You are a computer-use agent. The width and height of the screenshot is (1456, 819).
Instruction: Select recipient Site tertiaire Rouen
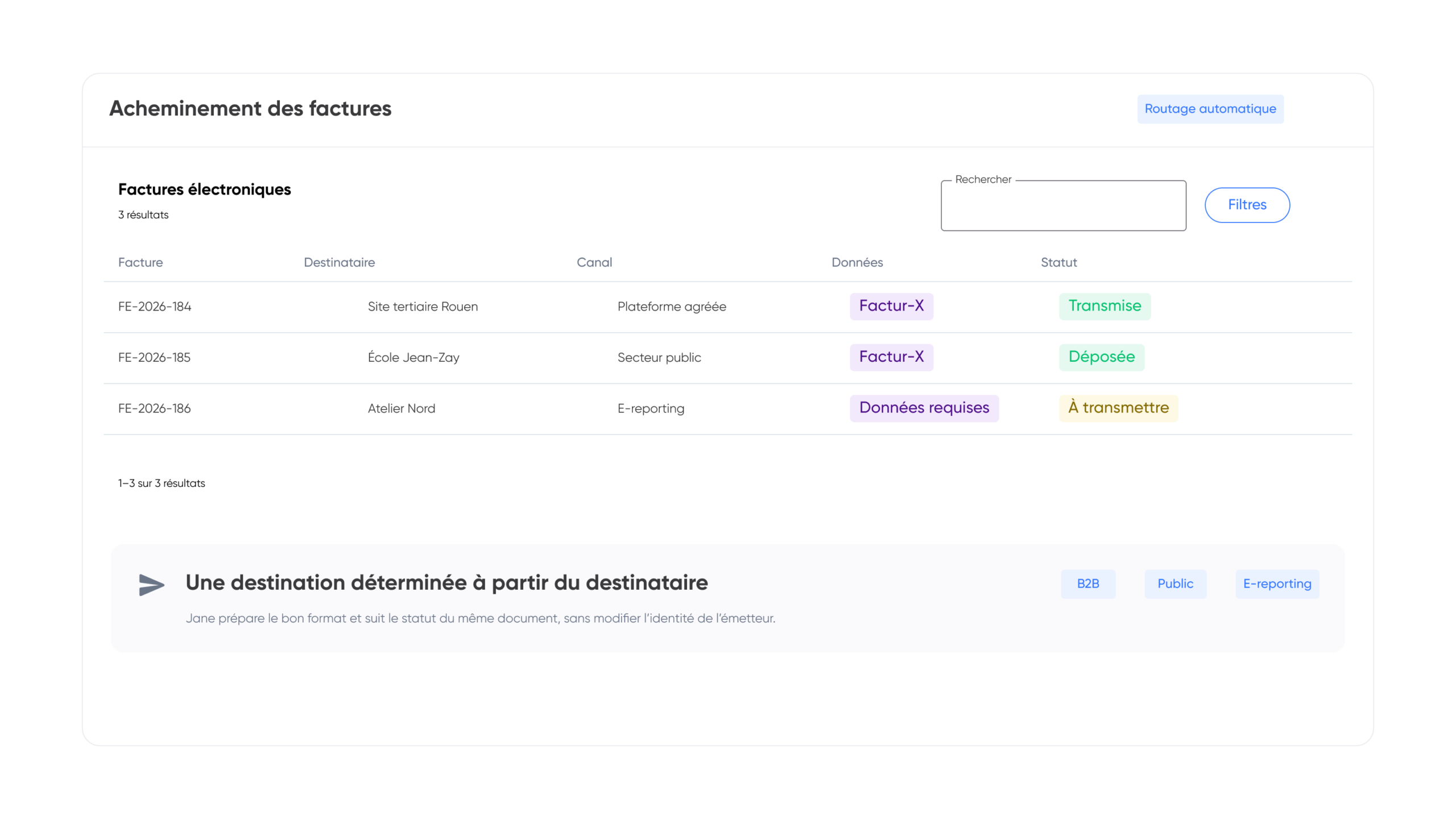[x=423, y=307]
